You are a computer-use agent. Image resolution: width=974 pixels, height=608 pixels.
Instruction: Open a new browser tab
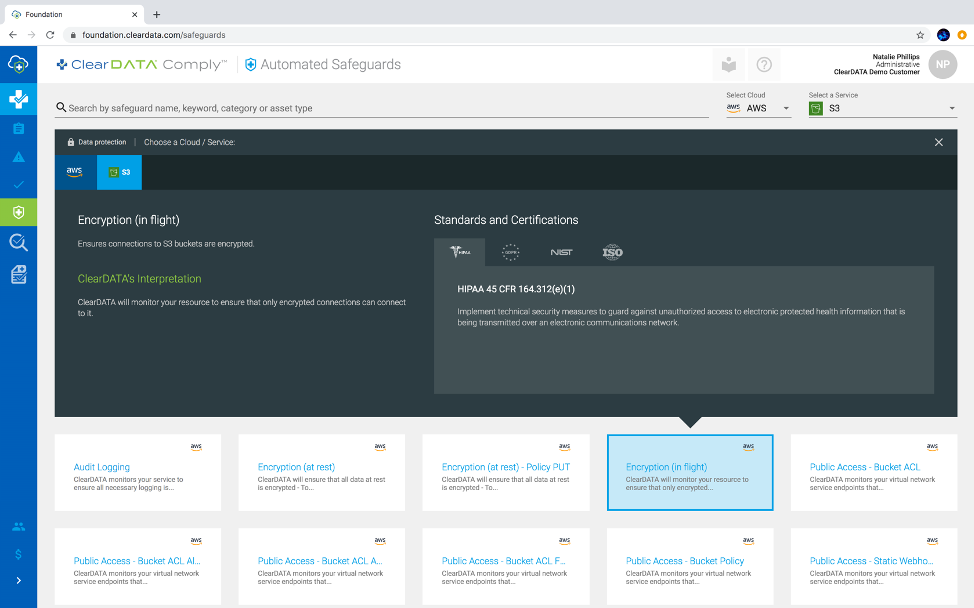[x=157, y=14]
